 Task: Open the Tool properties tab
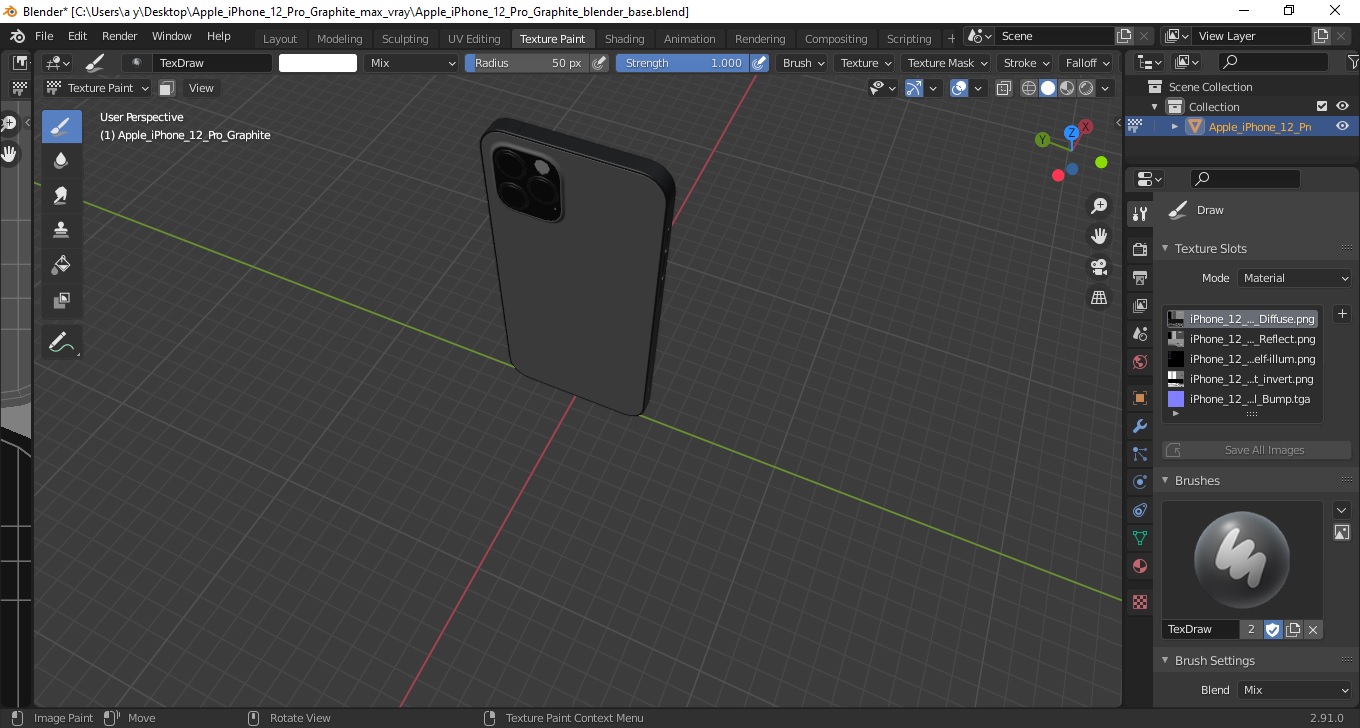point(1139,214)
